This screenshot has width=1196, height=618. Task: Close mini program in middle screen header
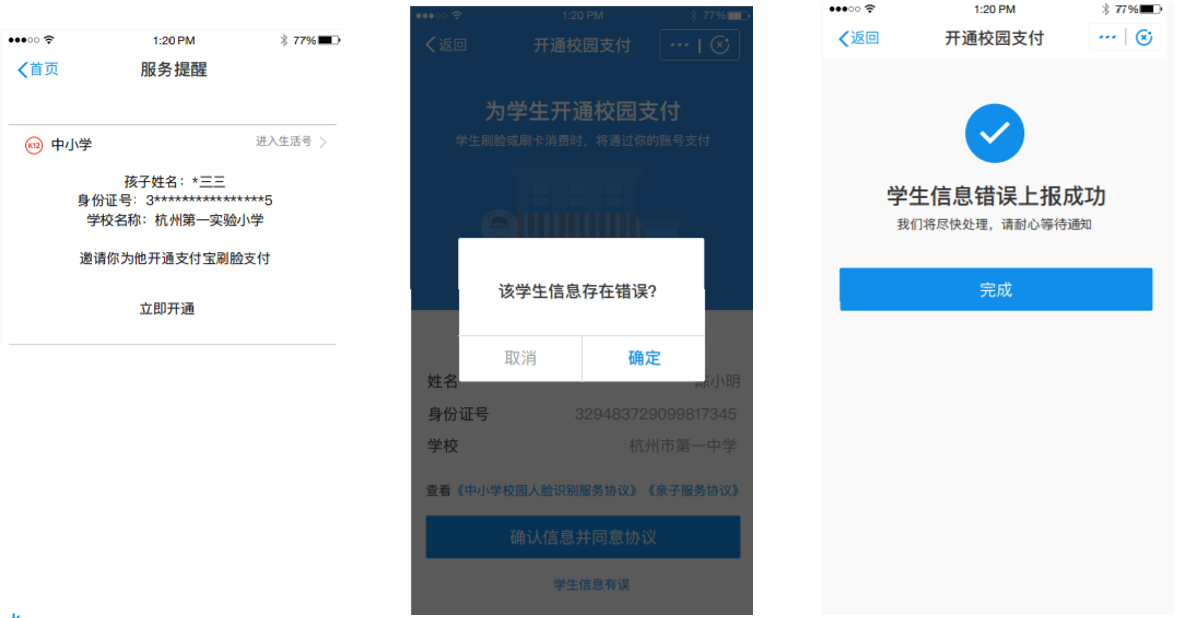(719, 45)
